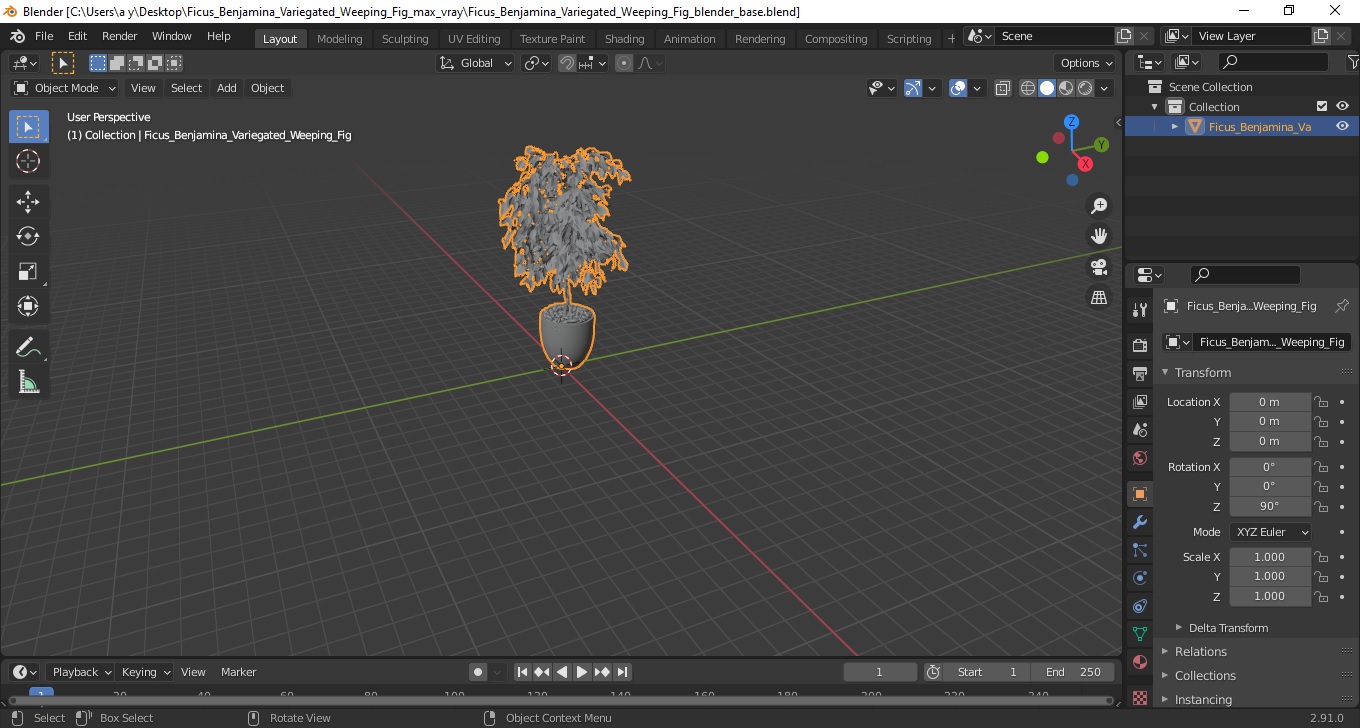The width and height of the screenshot is (1360, 728).
Task: Click the Scale X value field
Action: [1270, 557]
